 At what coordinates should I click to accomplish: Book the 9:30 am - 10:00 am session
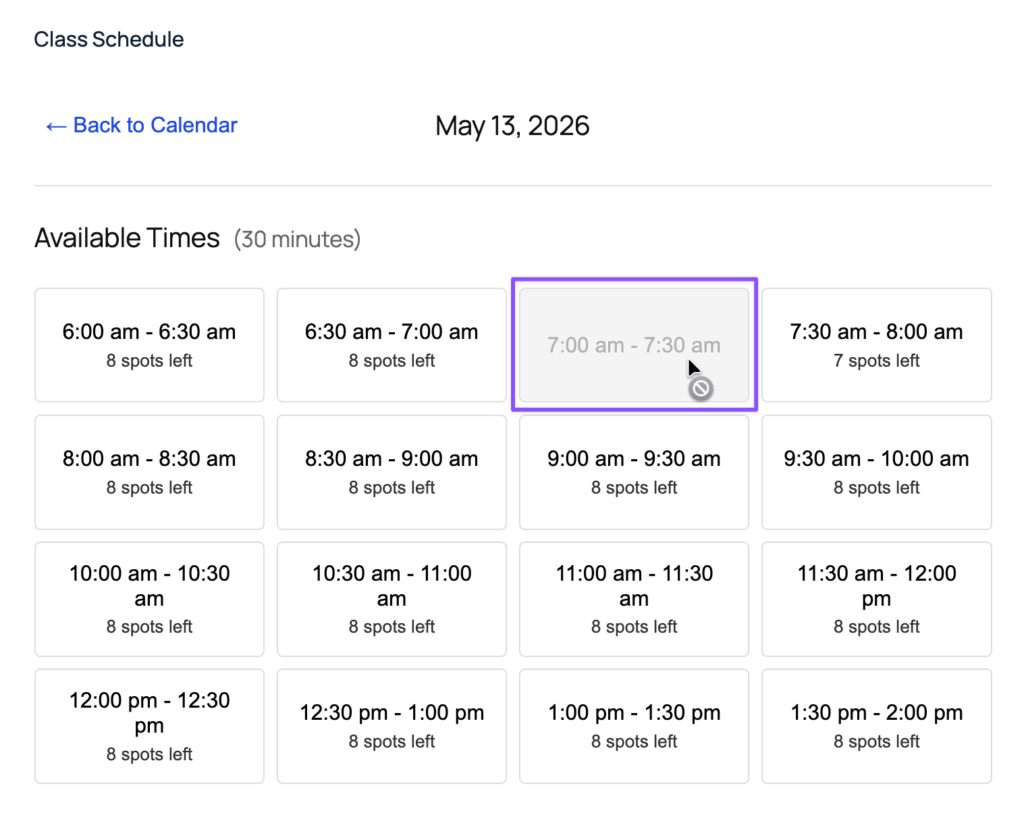click(x=876, y=472)
